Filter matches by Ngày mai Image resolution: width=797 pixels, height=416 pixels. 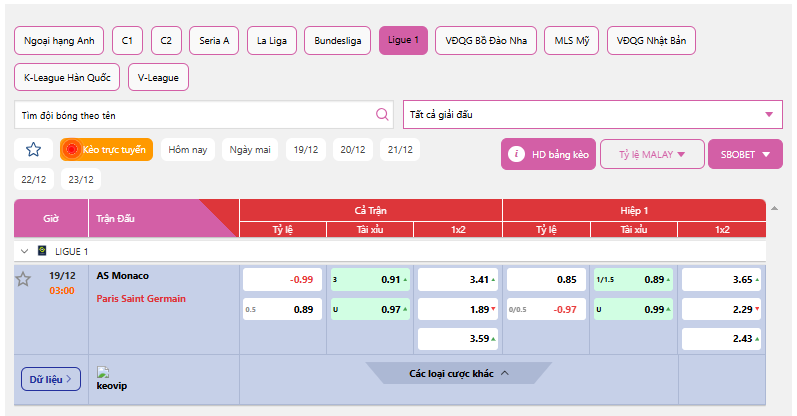[250, 150]
